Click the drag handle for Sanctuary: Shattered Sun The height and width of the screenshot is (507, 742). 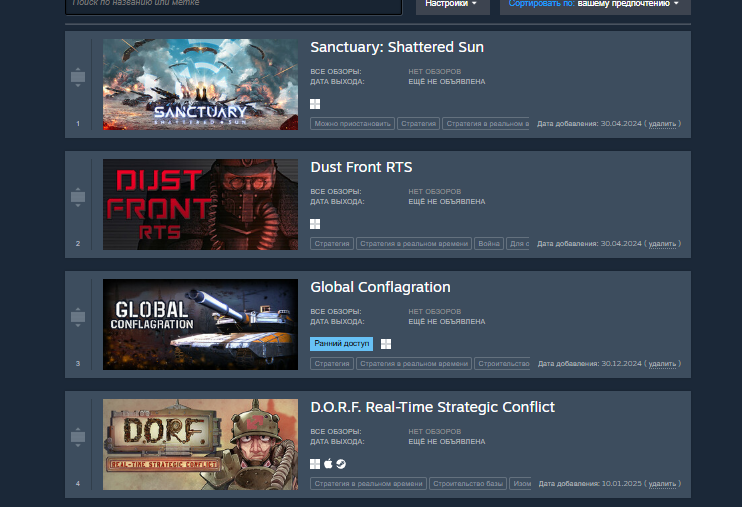click(78, 77)
